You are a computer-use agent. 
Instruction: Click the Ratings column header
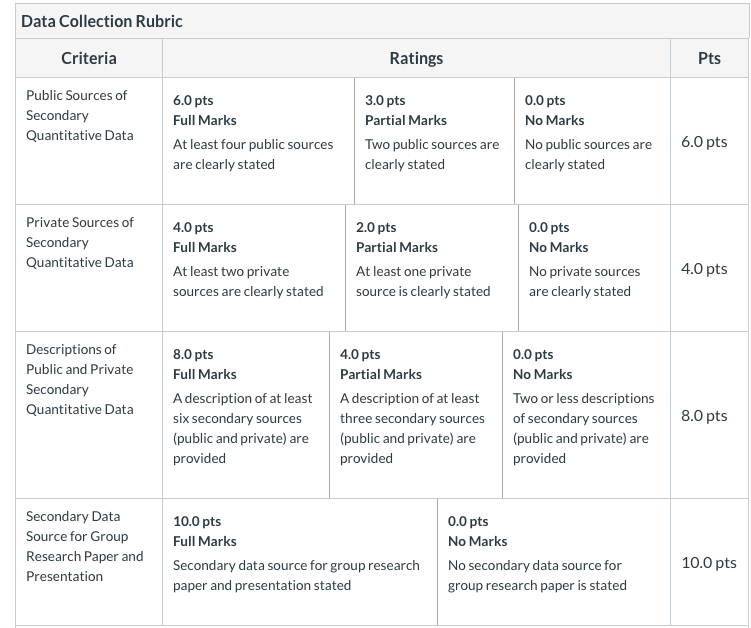[416, 58]
